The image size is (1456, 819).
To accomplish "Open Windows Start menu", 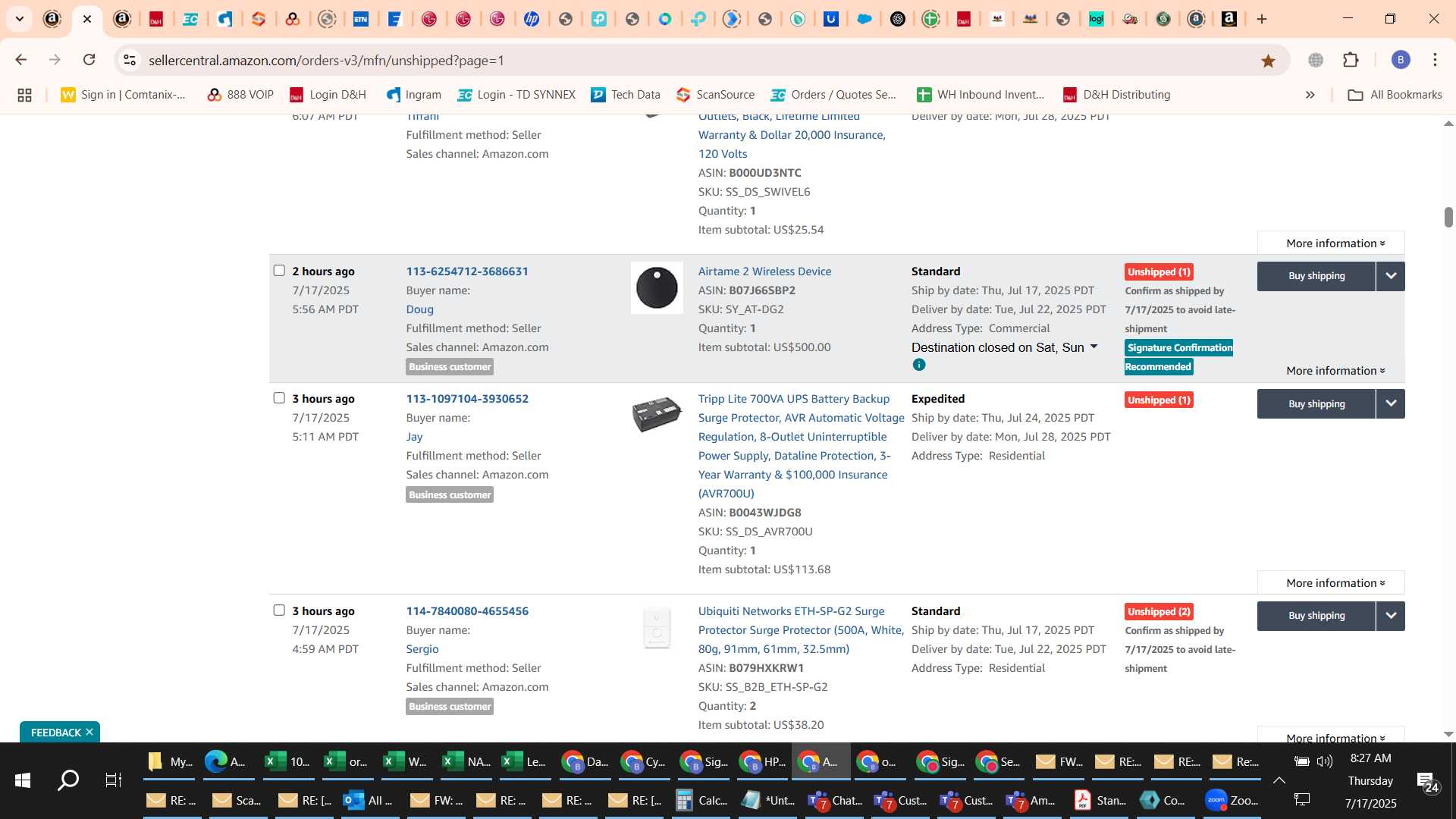I will pos(23,780).
